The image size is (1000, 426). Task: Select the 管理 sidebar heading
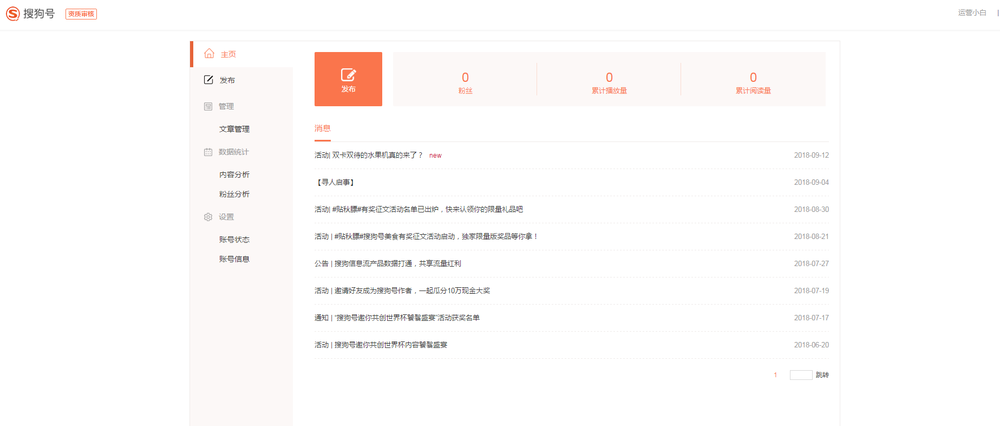(x=226, y=106)
